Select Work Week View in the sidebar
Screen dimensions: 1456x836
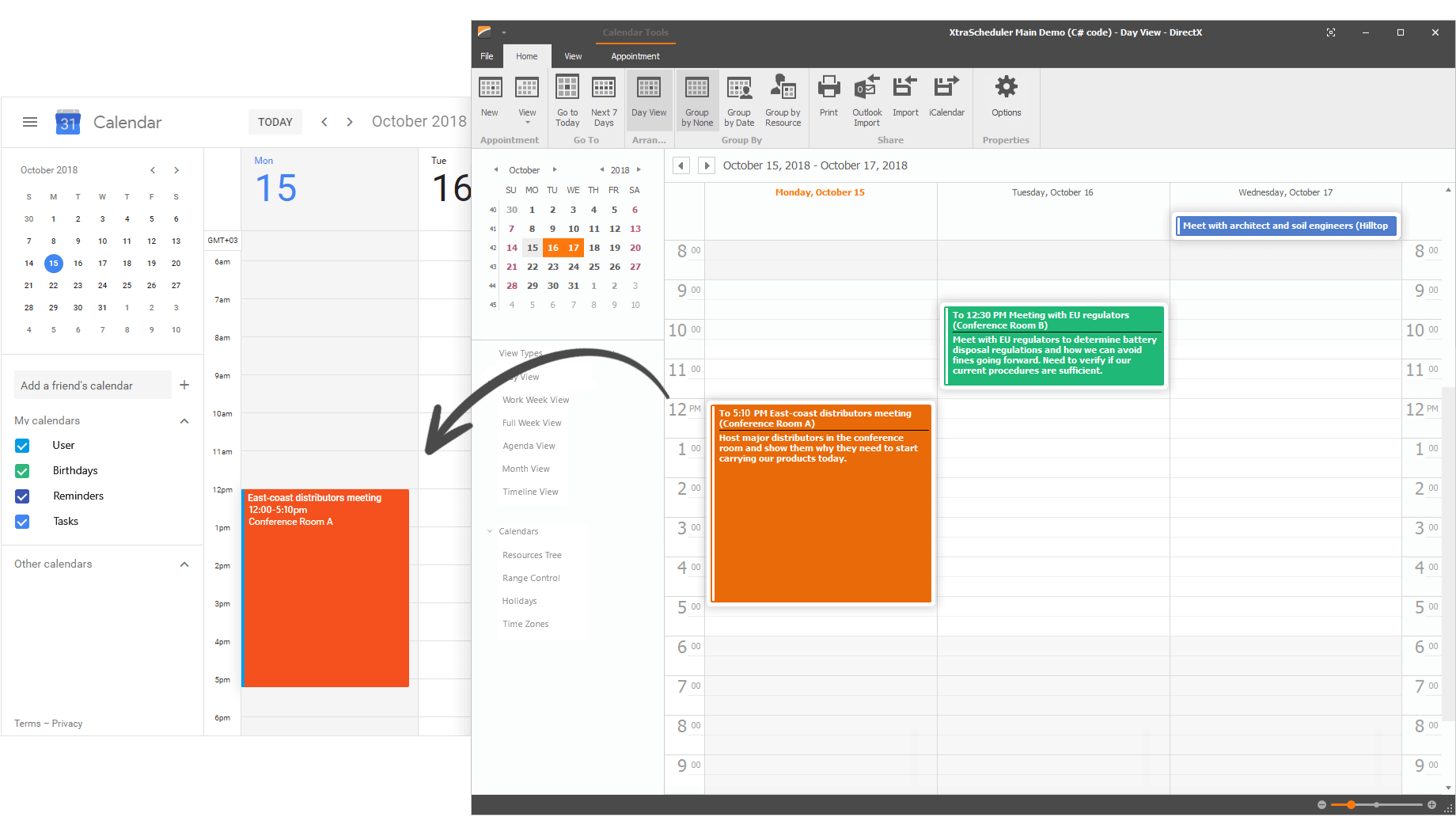[536, 400]
